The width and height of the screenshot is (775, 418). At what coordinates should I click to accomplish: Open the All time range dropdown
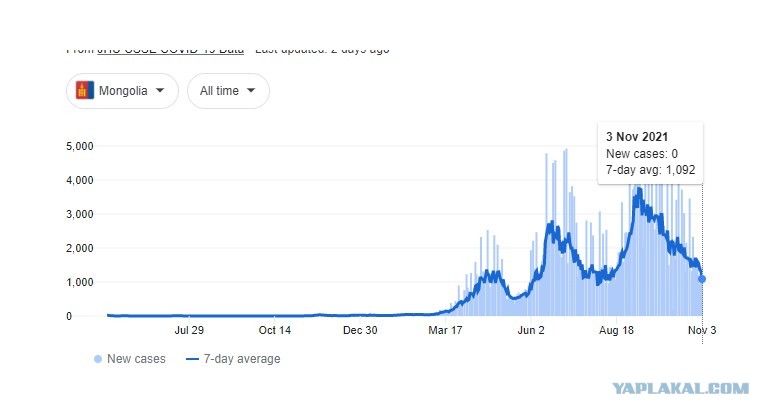coord(228,91)
